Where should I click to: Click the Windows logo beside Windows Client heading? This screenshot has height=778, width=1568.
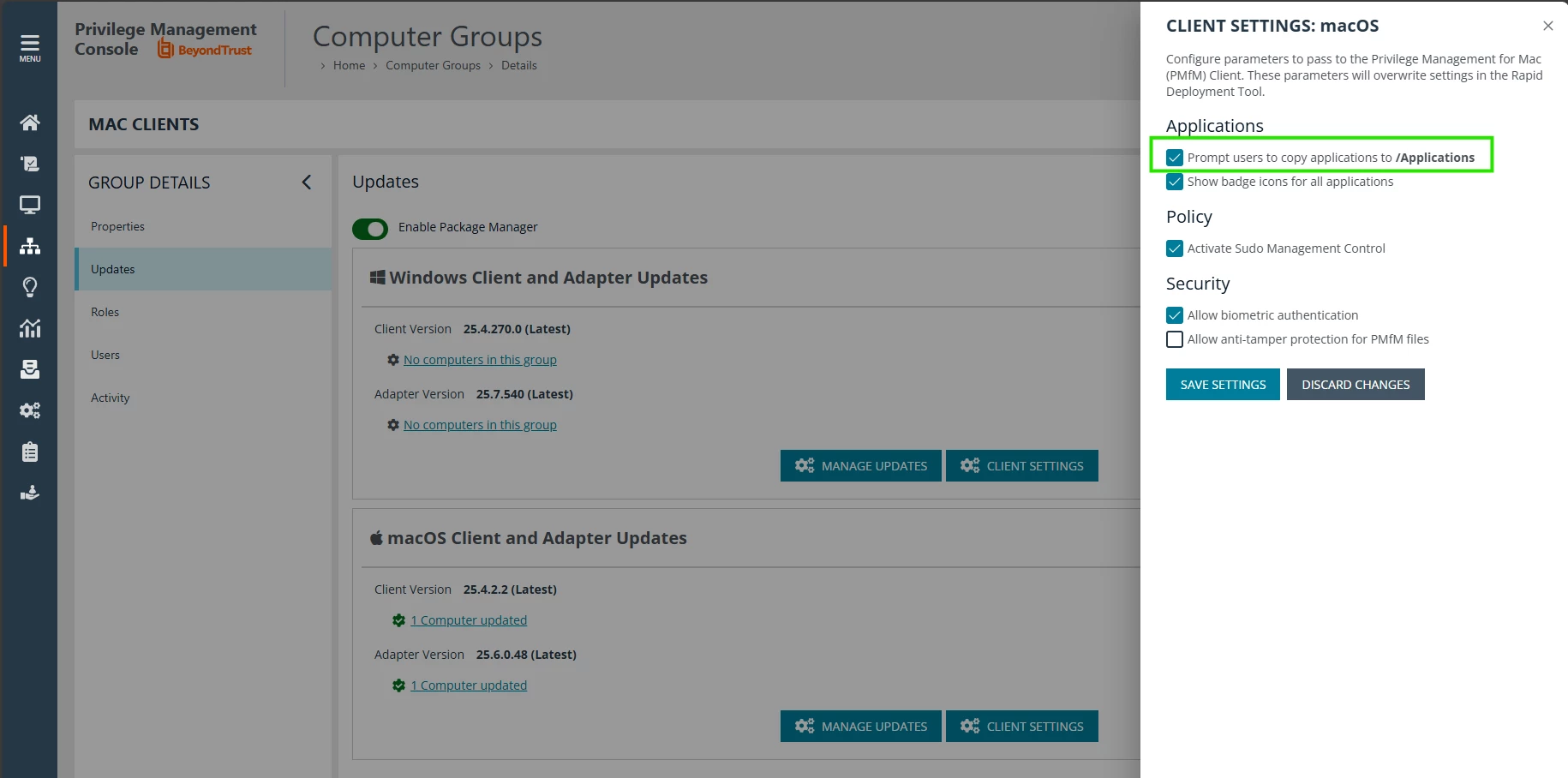pos(377,277)
